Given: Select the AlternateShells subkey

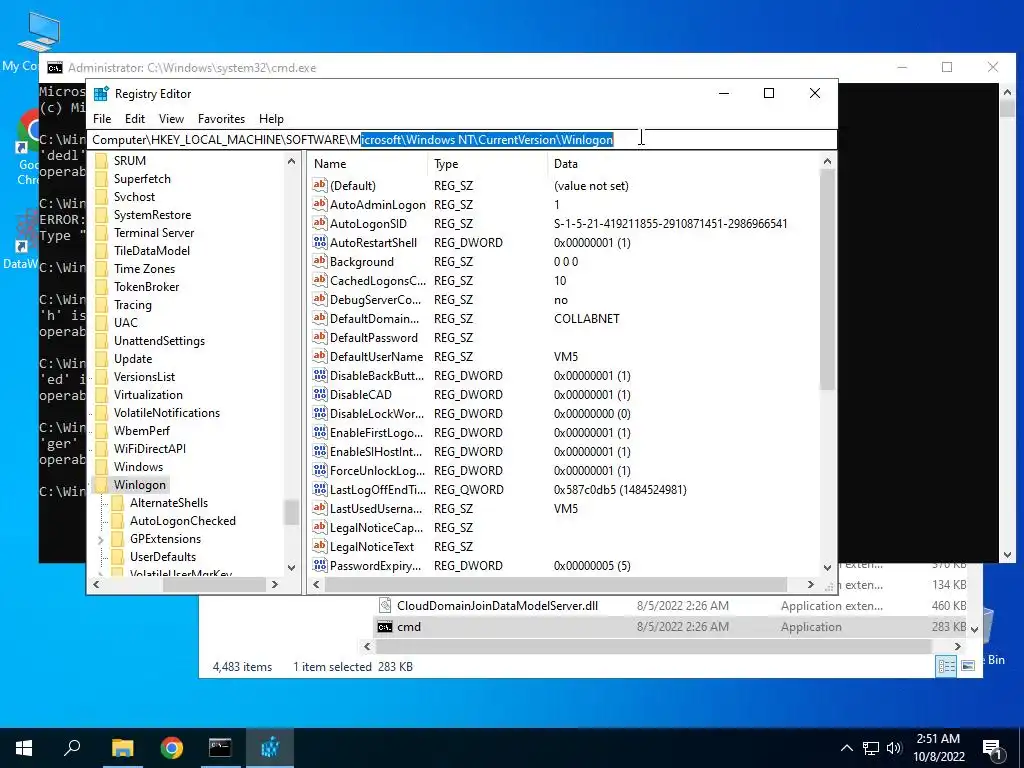Looking at the screenshot, I should point(168,503).
